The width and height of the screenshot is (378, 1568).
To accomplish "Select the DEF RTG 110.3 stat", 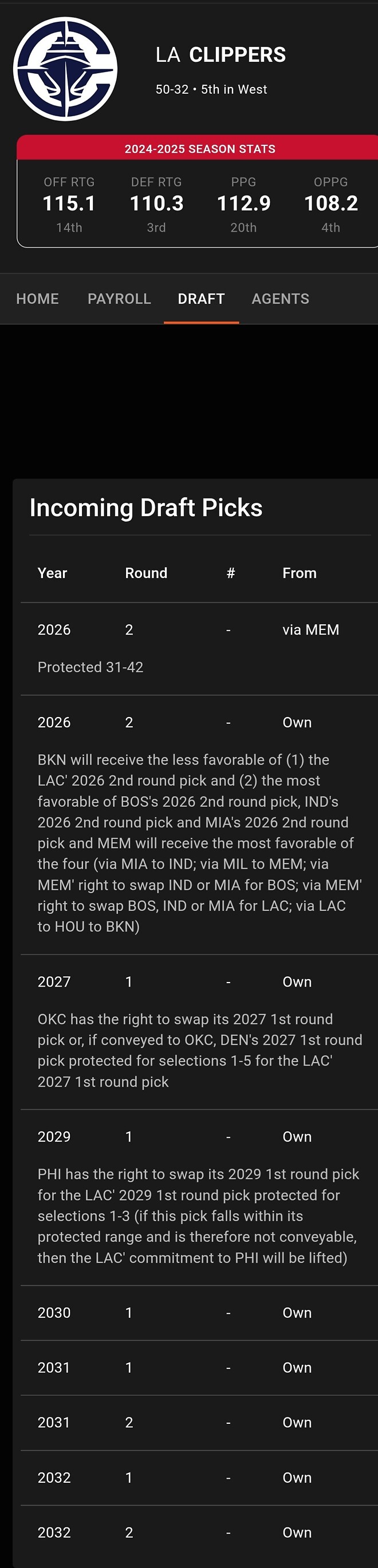I will 156,203.
